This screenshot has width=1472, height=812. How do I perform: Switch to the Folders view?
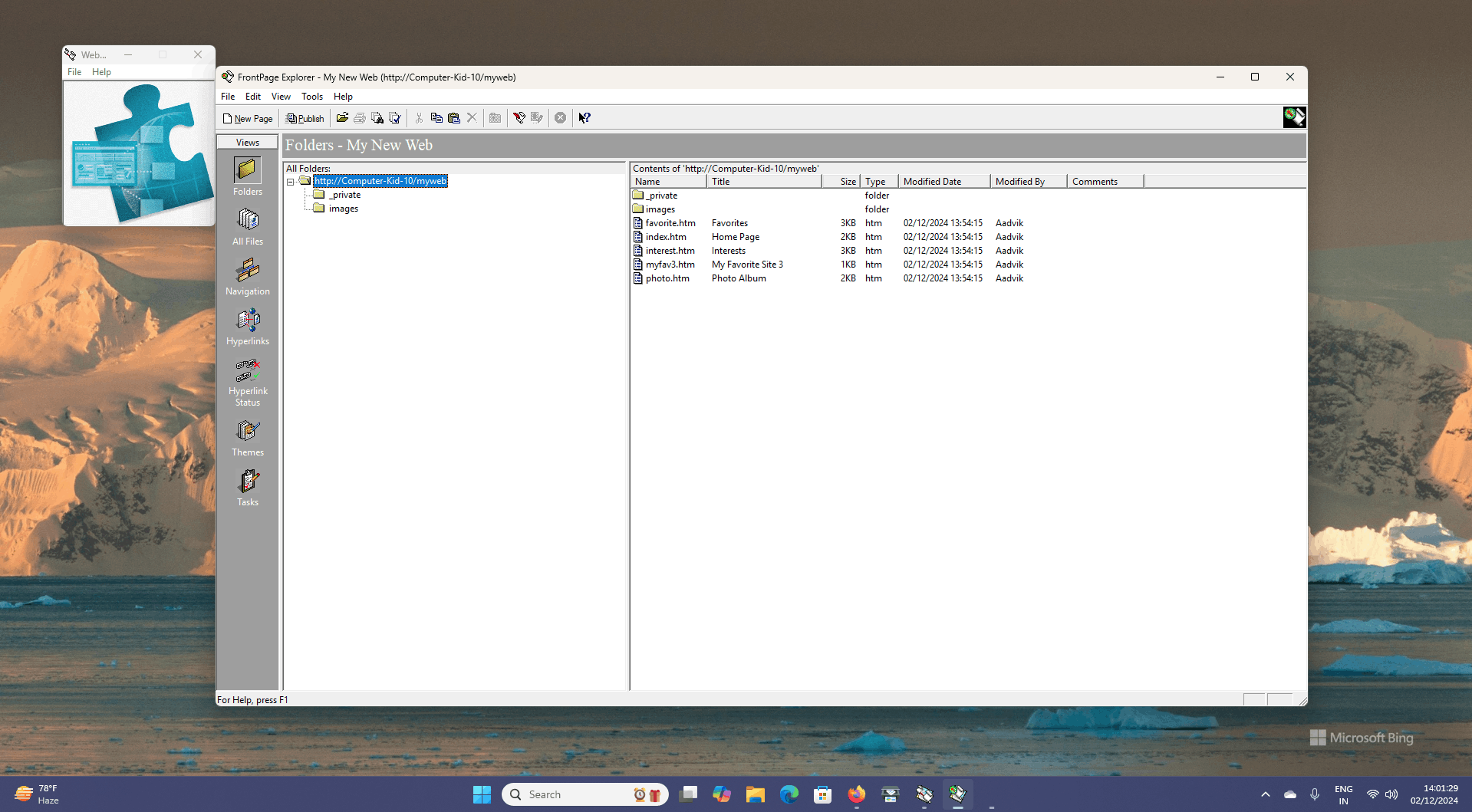(x=248, y=176)
